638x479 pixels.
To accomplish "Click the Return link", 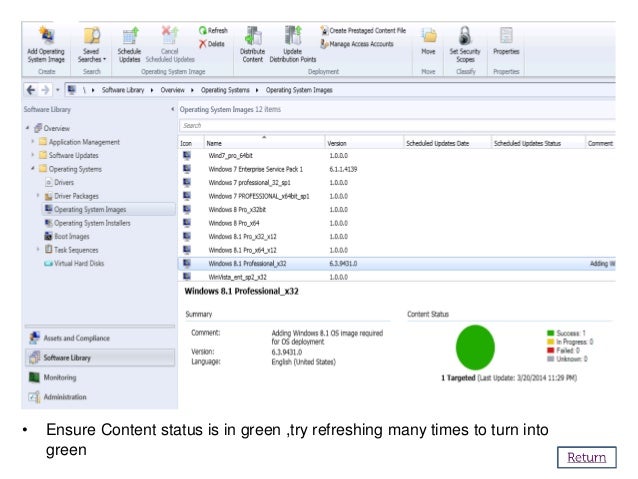I will (586, 458).
